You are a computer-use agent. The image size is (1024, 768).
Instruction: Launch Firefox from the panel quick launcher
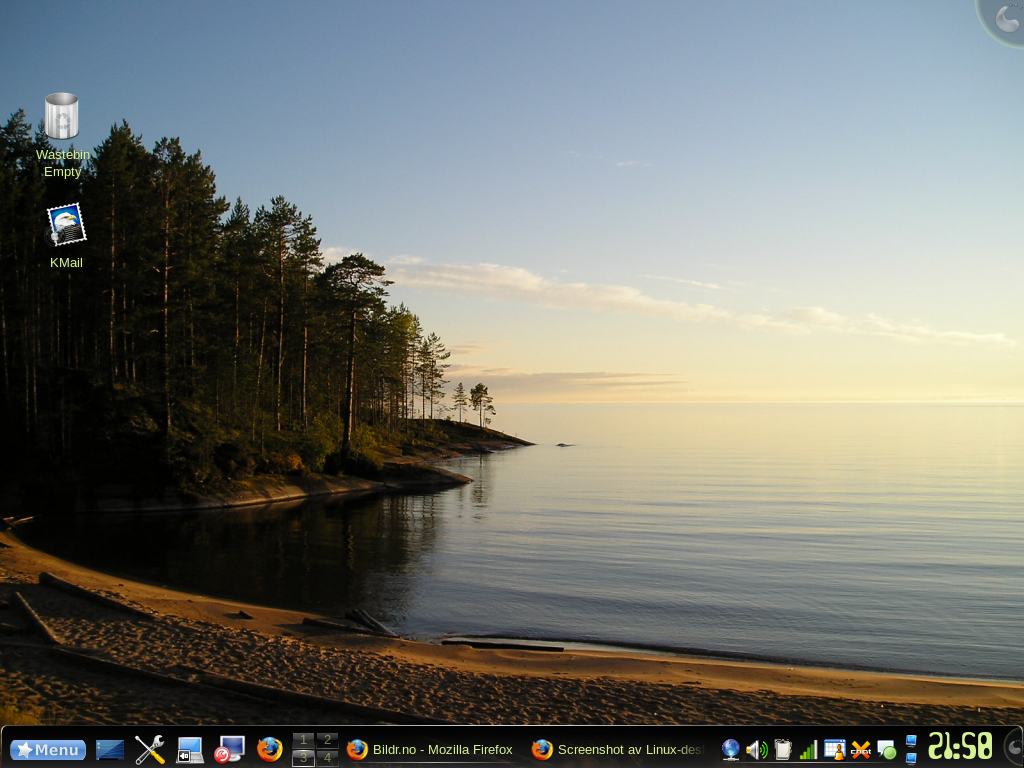[270, 749]
